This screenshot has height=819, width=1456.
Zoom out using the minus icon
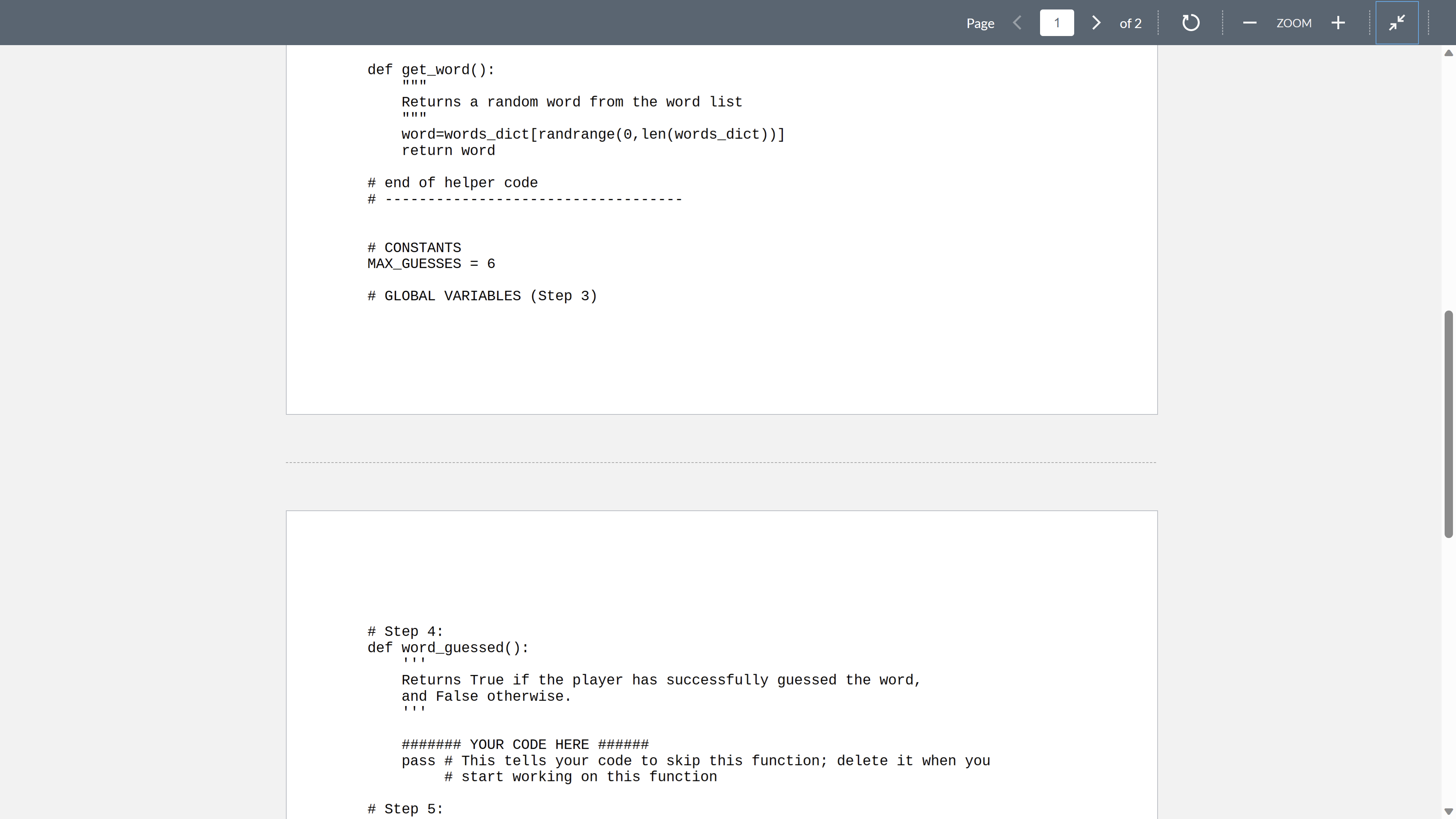(x=1250, y=23)
